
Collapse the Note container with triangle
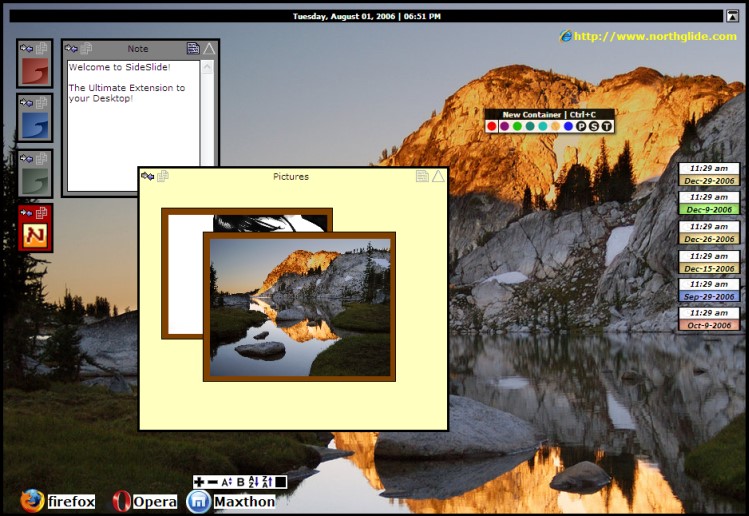pos(209,48)
